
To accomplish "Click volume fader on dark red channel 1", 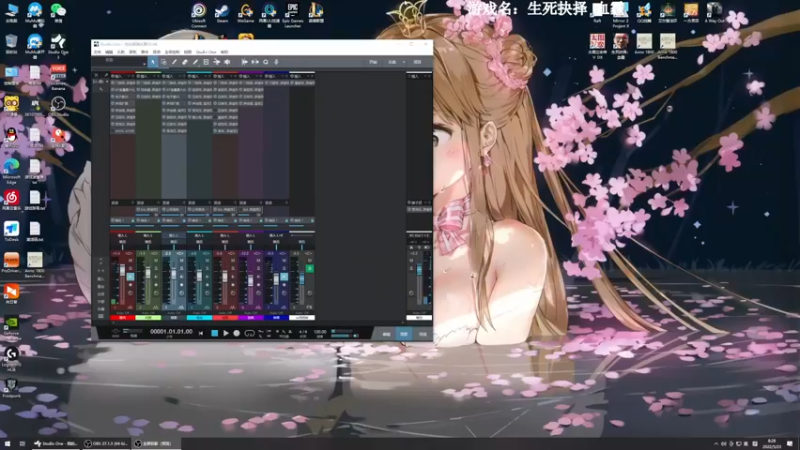I will [122, 271].
